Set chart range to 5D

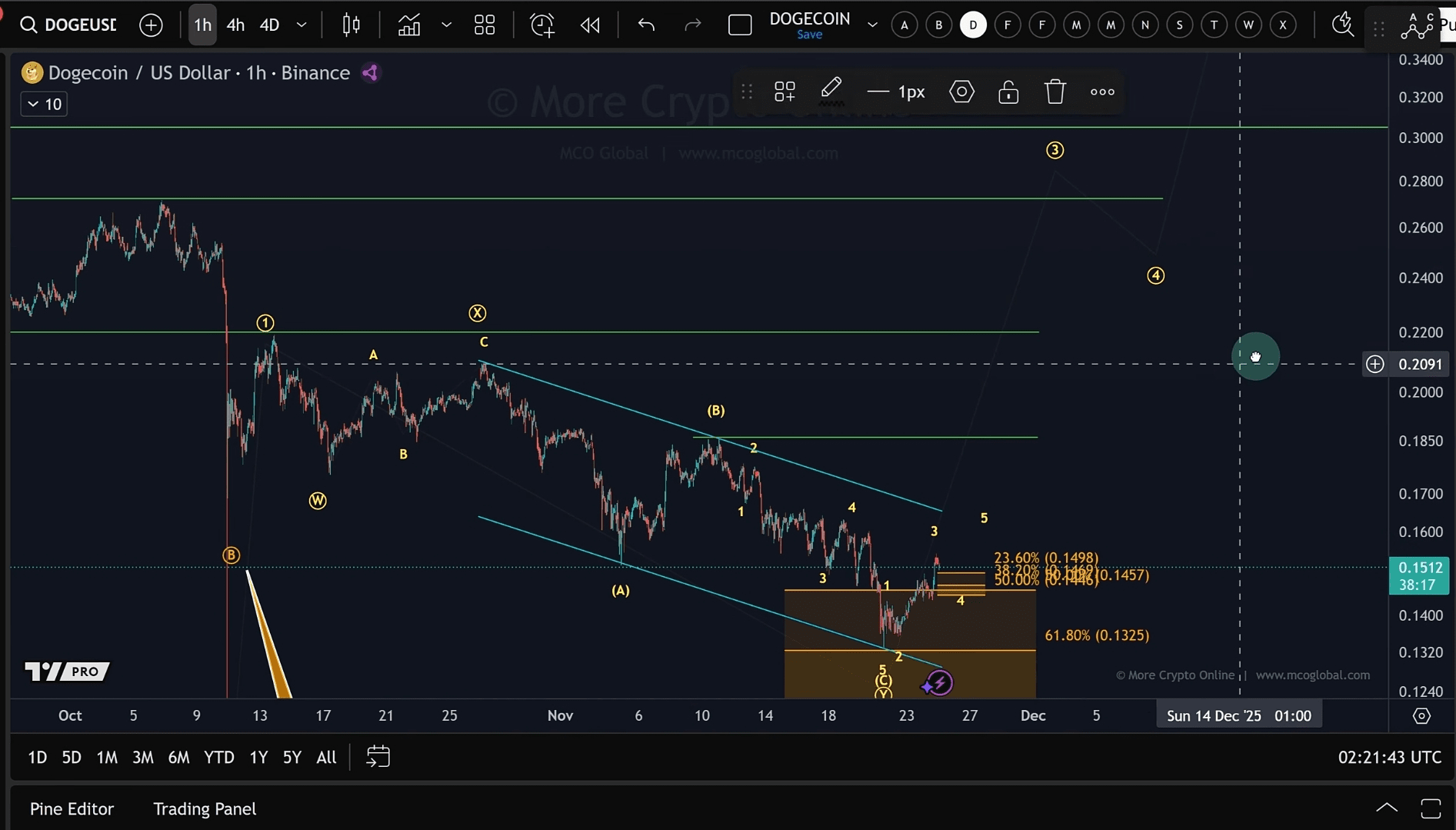(x=72, y=758)
